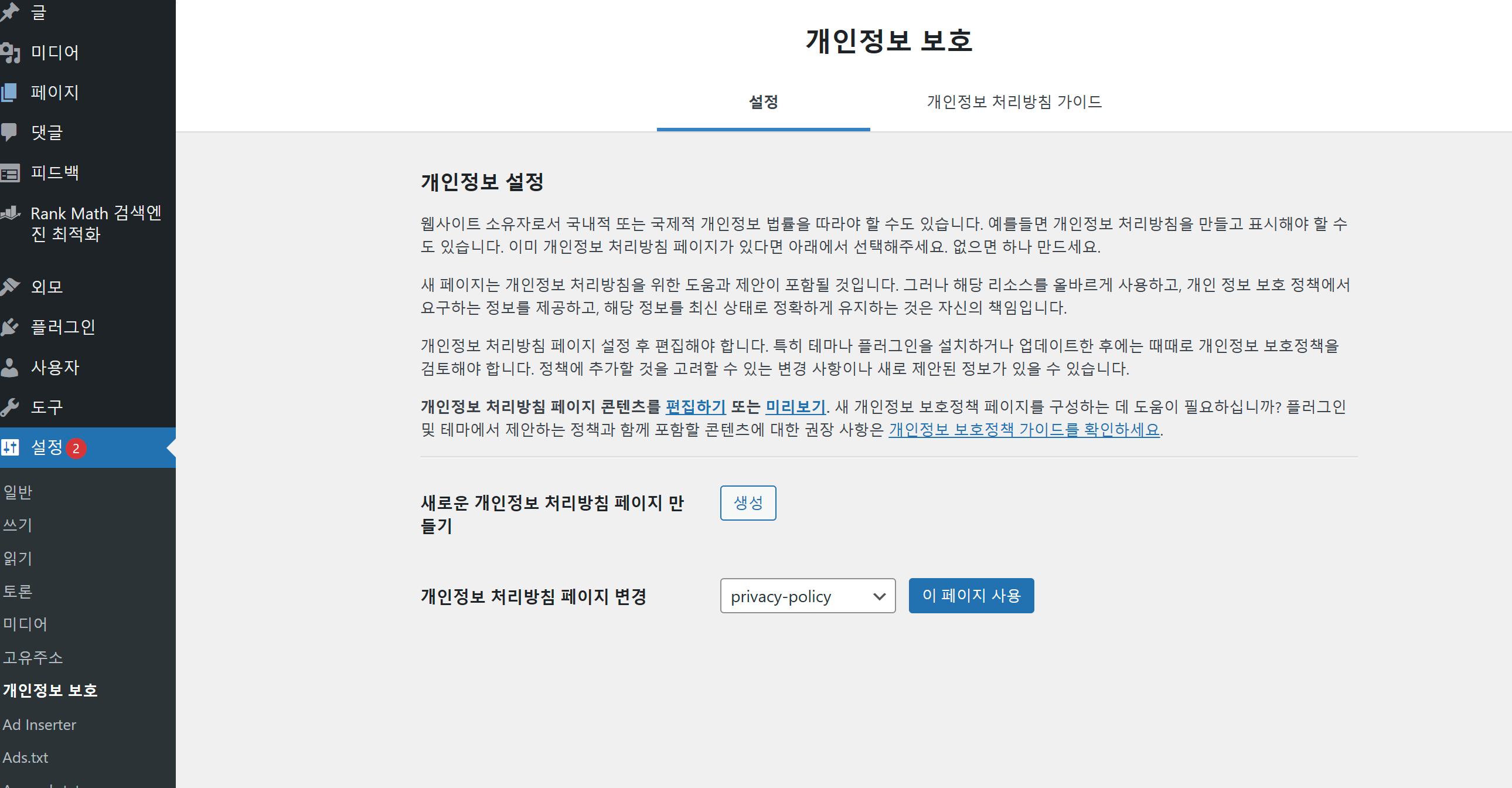Click the 사용자 user icon
This screenshot has height=788, width=1512.
click(x=12, y=367)
